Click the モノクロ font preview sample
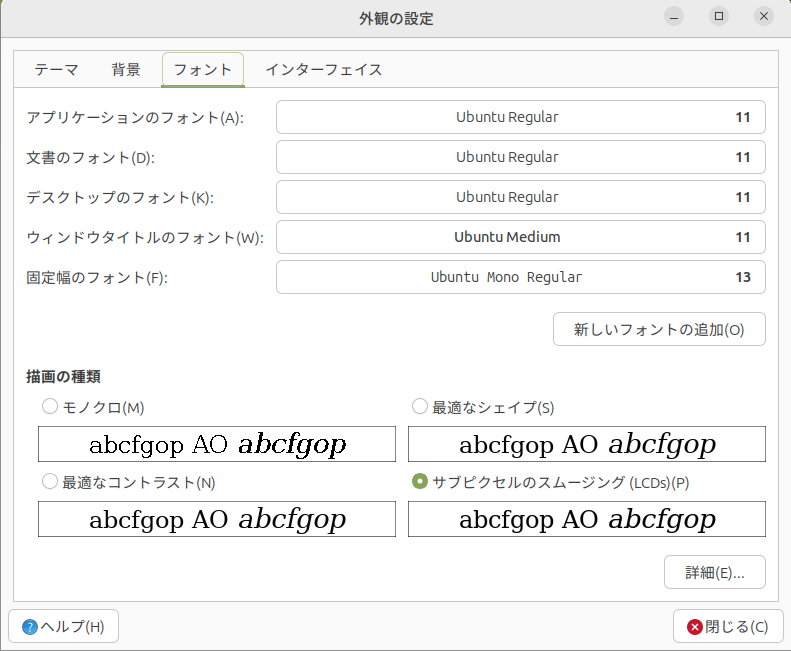Image resolution: width=791 pixels, height=651 pixels. [x=217, y=444]
